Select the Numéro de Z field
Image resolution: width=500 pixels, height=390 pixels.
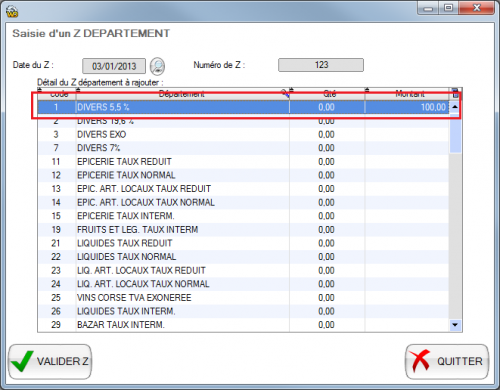[321, 65]
